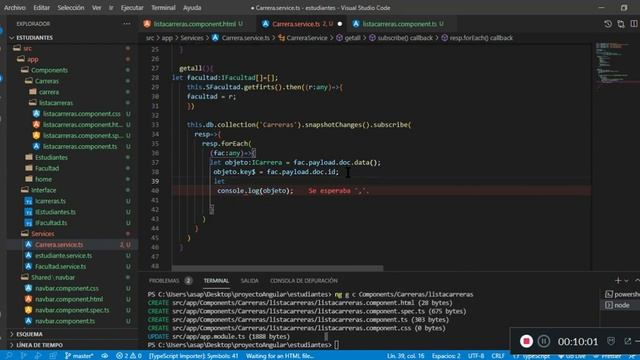This screenshot has height=360, width=640.
Task: Open listacarreras.component.css in explorer
Action: click(x=82, y=114)
